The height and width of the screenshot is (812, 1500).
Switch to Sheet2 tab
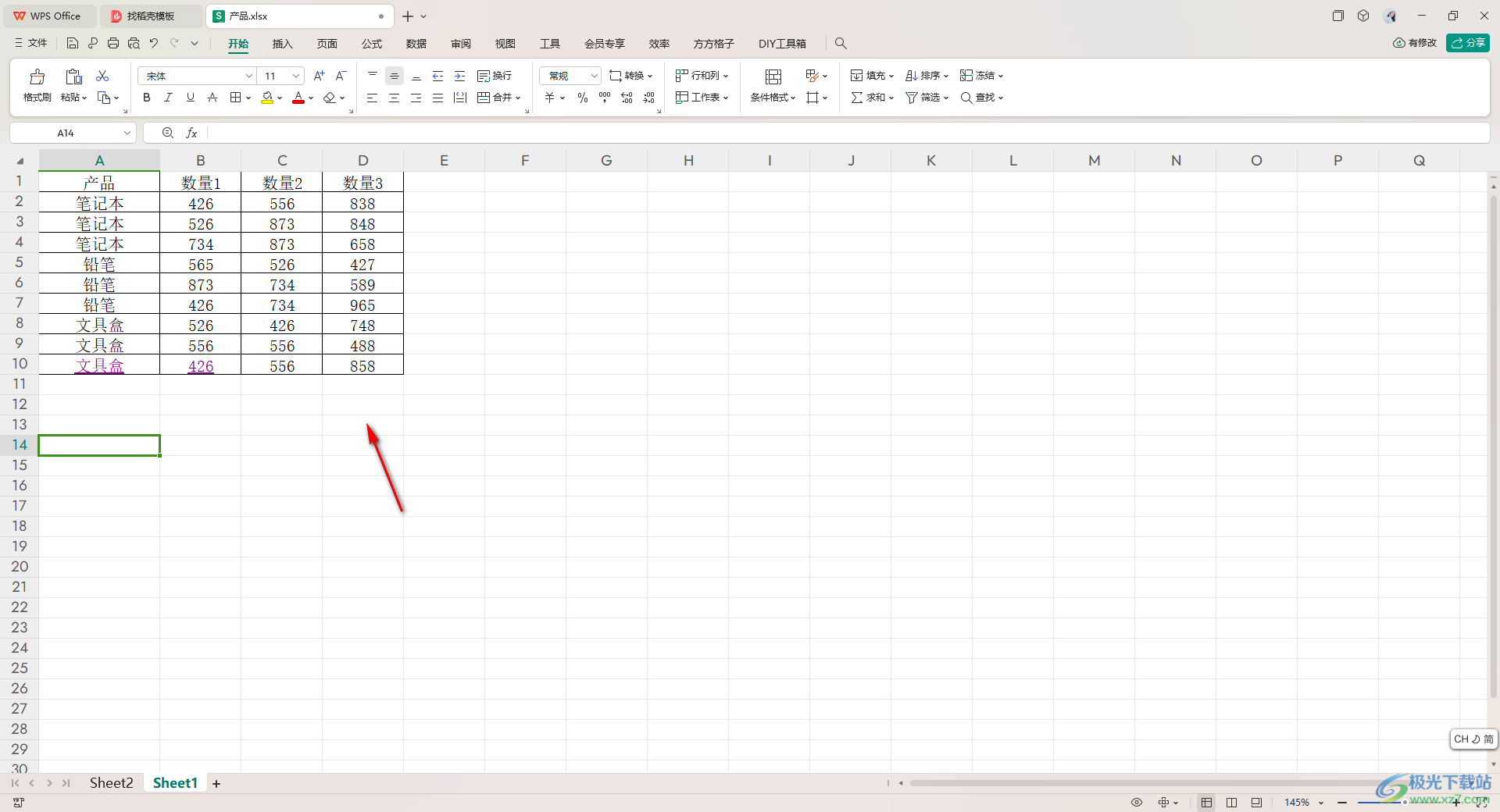tap(111, 783)
